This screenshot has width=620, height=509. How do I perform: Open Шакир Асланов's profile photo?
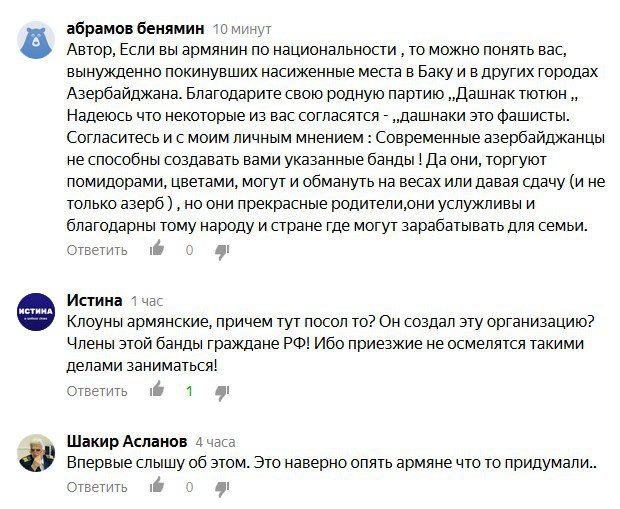(36, 455)
